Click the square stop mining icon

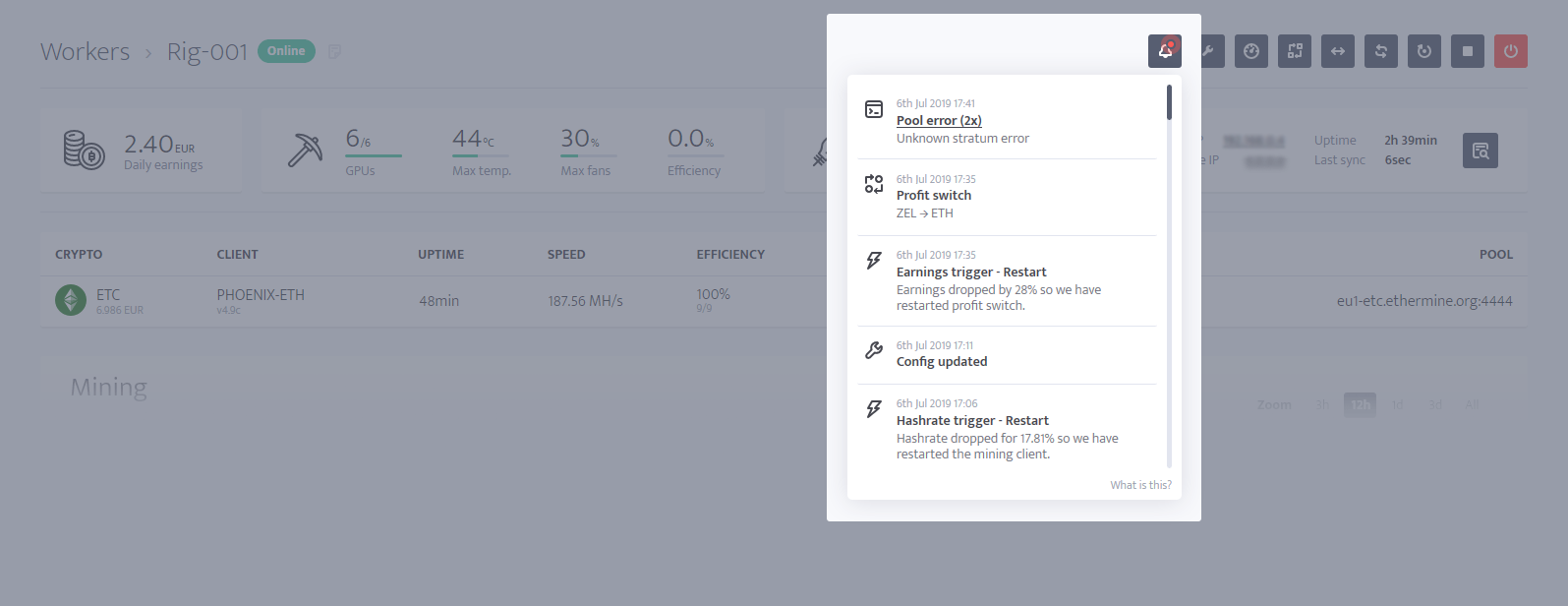pos(1468,51)
